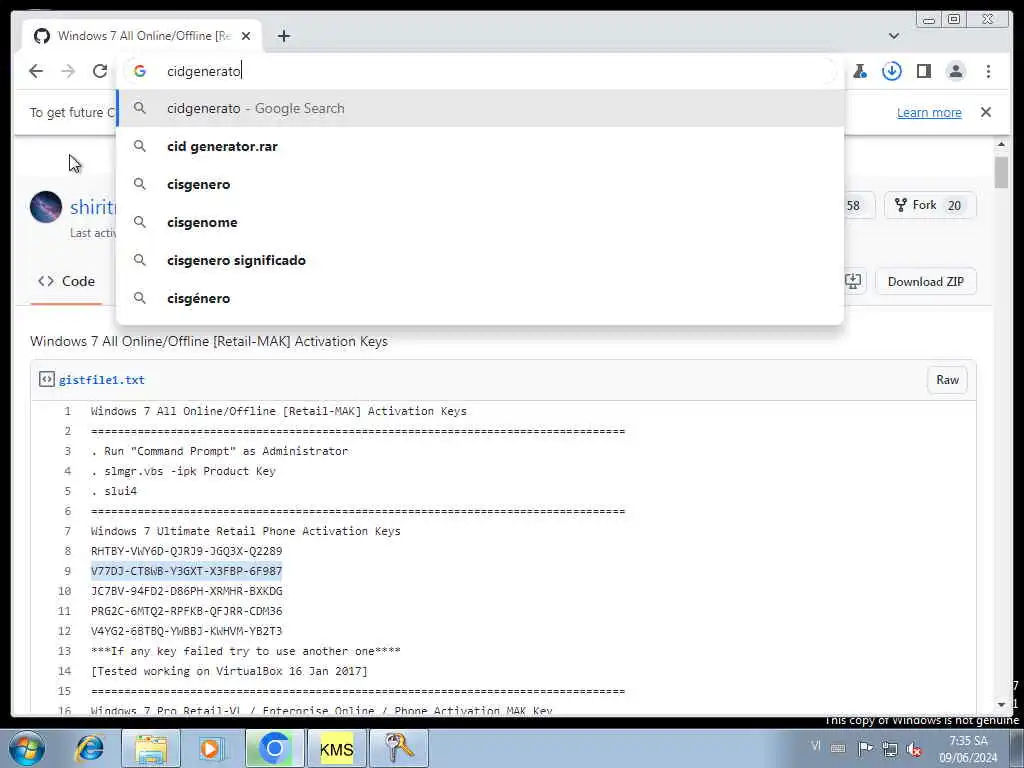Image resolution: width=1024 pixels, height=768 pixels.
Task: Click line number 9 in the gist
Action: tap(67, 571)
